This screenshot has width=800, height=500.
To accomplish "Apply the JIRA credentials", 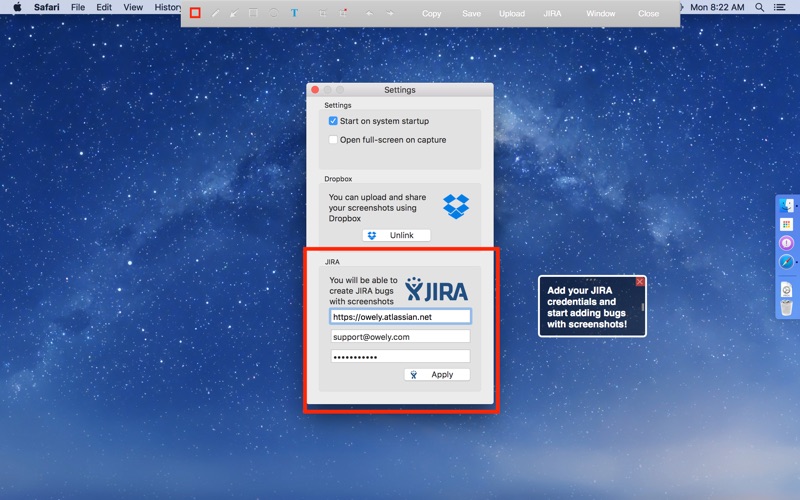I will (436, 375).
